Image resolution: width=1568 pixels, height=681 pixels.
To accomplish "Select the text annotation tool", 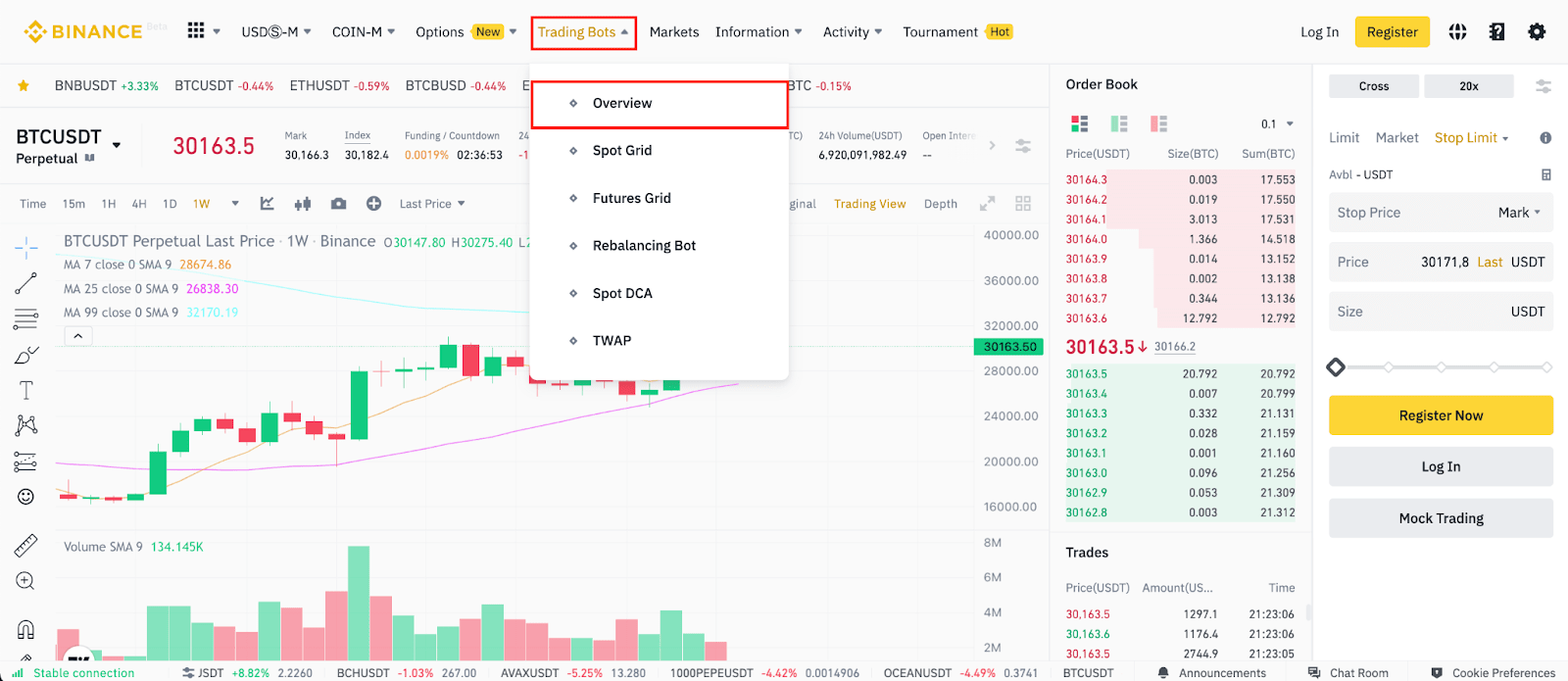I will (x=26, y=390).
